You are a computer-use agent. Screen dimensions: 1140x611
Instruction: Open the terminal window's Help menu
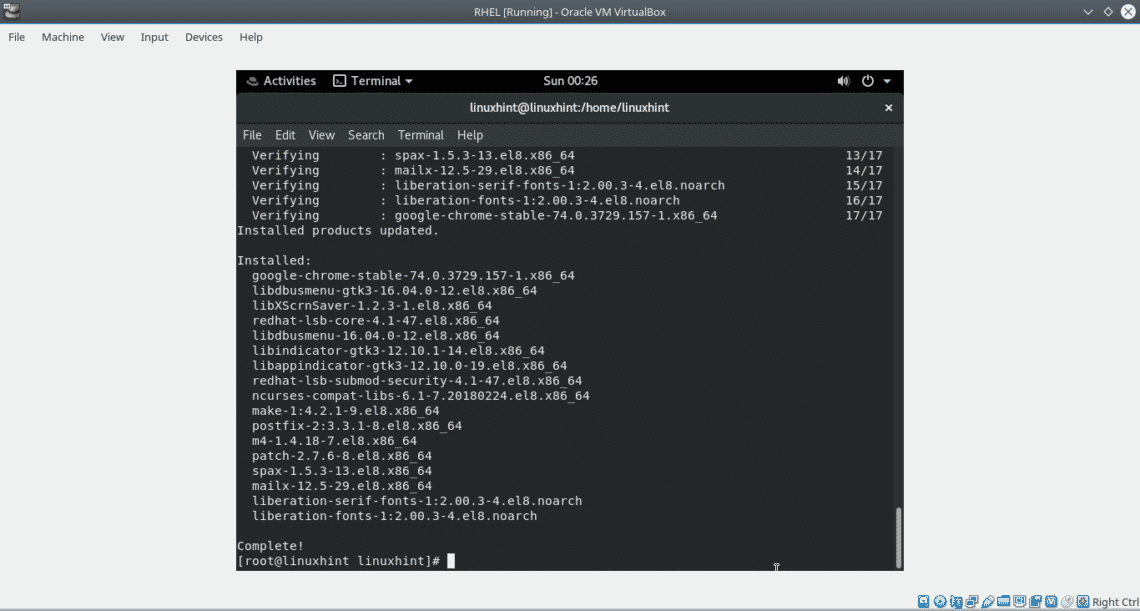[x=470, y=135]
